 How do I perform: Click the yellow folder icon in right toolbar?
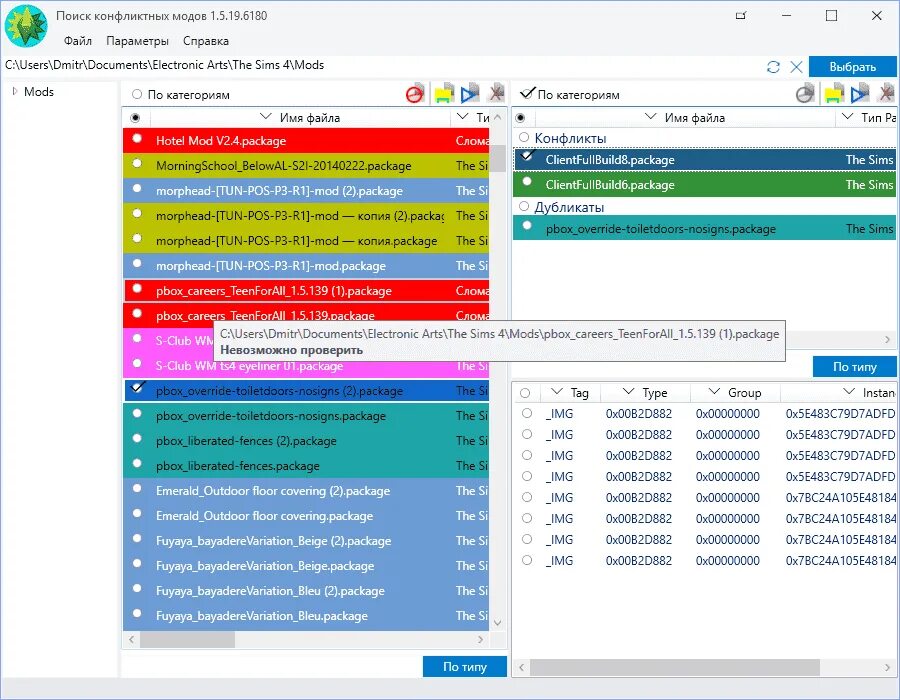pos(834,94)
